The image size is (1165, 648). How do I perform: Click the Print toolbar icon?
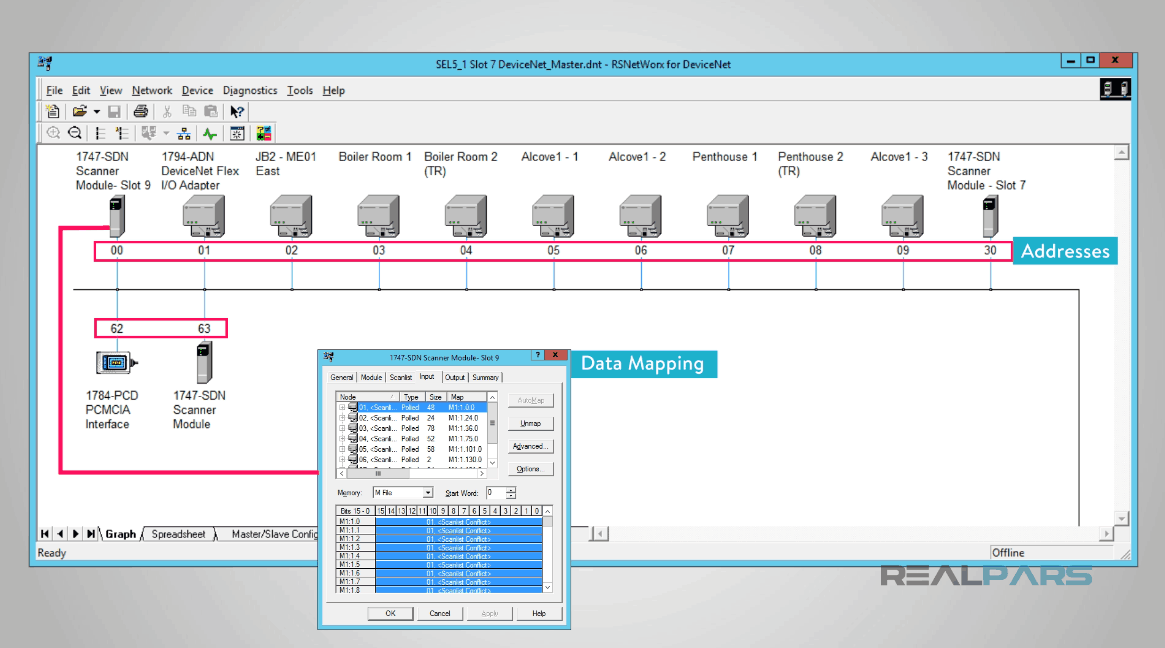pyautogui.click(x=140, y=111)
